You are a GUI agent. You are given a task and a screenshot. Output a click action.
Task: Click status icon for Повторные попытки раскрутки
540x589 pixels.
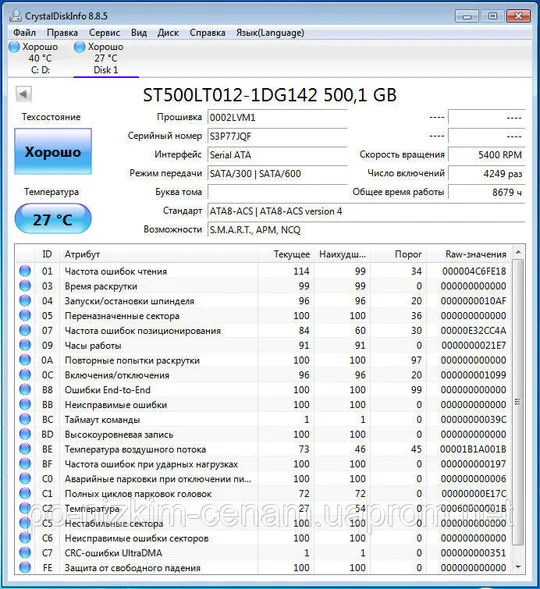click(25, 360)
